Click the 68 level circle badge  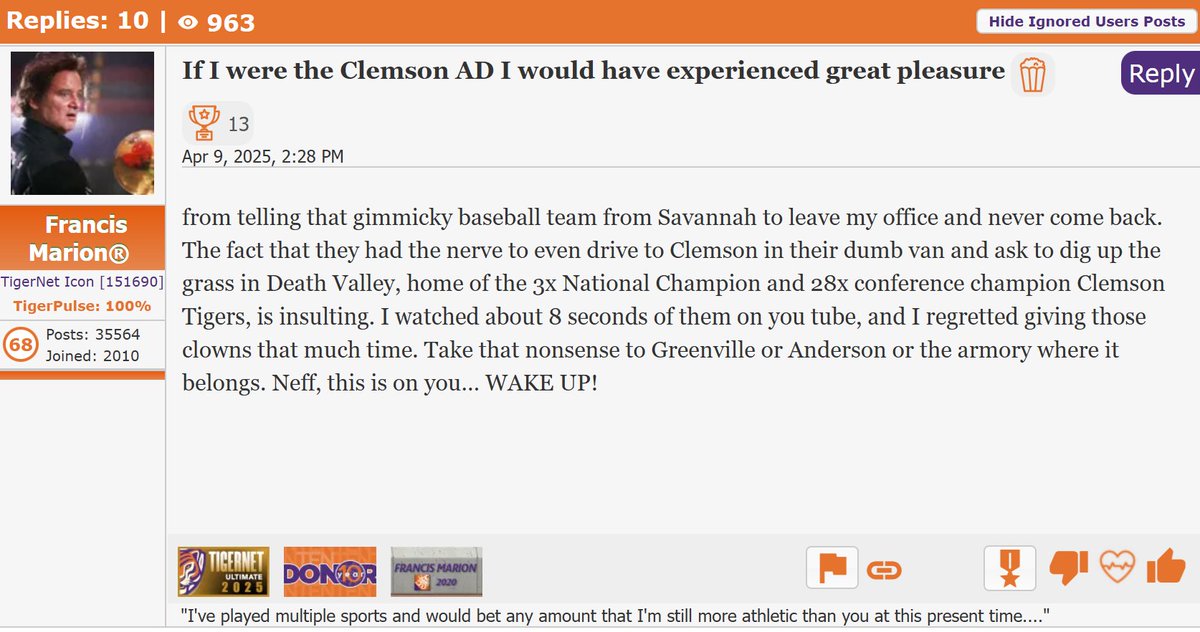pyautogui.click(x=20, y=345)
